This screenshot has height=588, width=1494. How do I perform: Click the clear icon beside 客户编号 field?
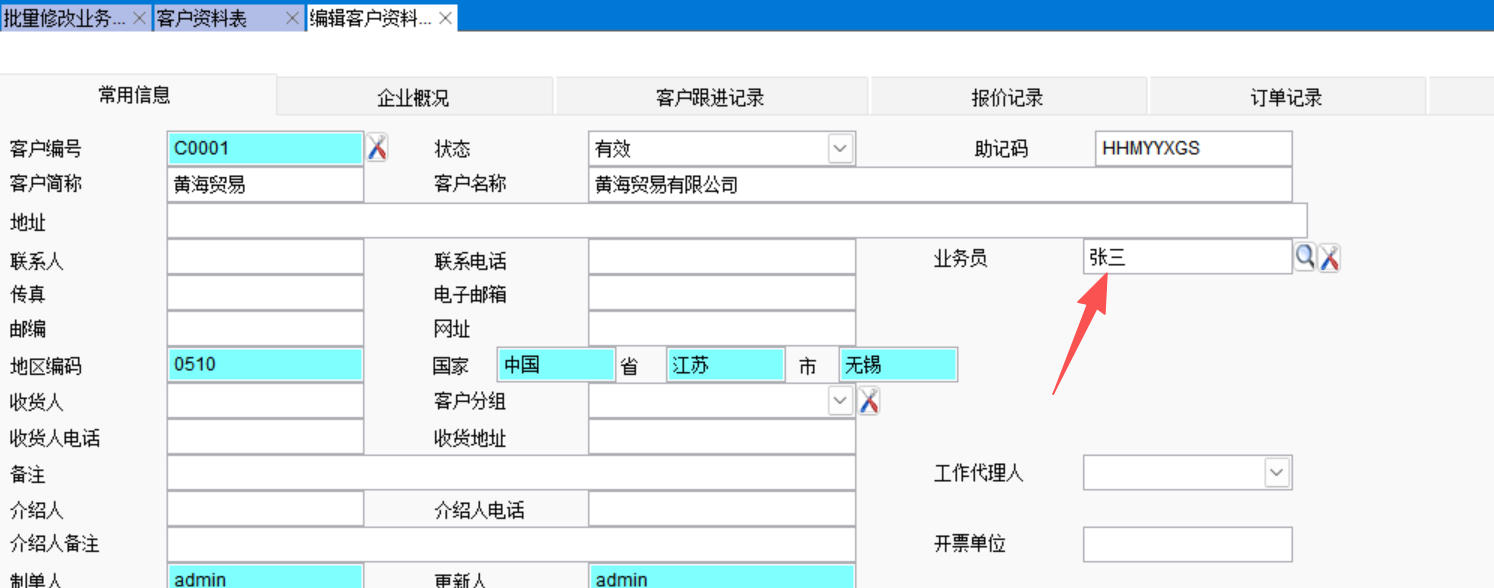coord(376,148)
